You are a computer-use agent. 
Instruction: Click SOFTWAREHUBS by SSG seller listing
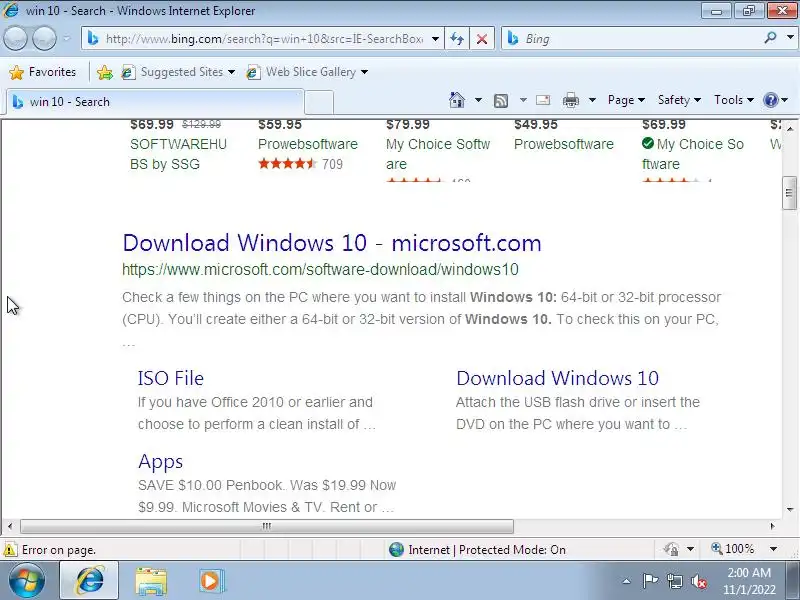point(178,154)
